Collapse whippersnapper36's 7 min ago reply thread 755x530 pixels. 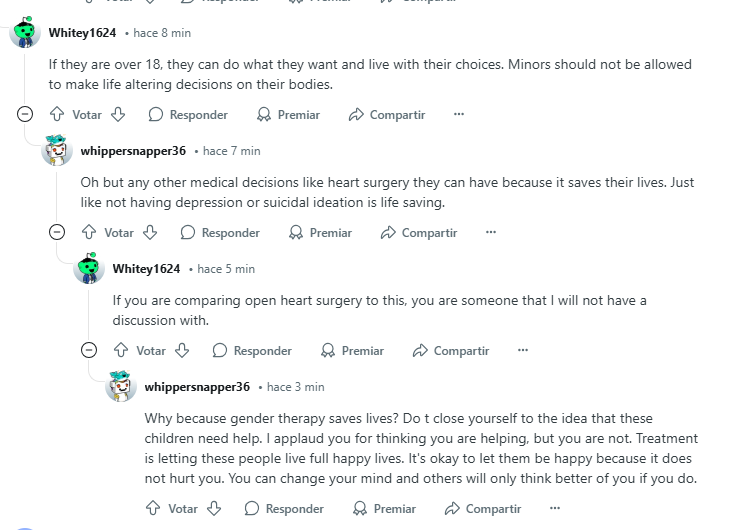pyautogui.click(x=57, y=232)
